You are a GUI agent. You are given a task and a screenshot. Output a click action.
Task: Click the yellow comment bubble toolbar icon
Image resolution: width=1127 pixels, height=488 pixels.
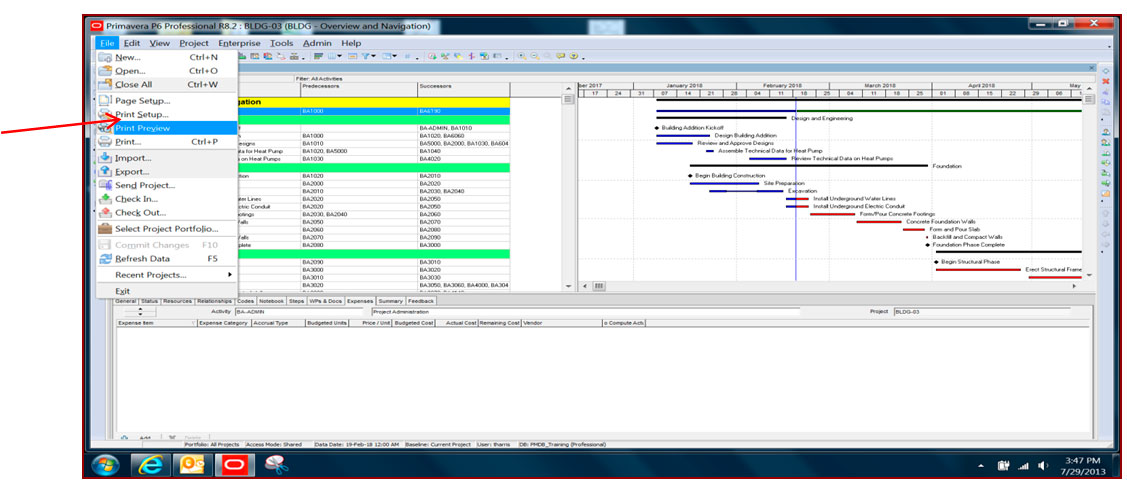(561, 56)
